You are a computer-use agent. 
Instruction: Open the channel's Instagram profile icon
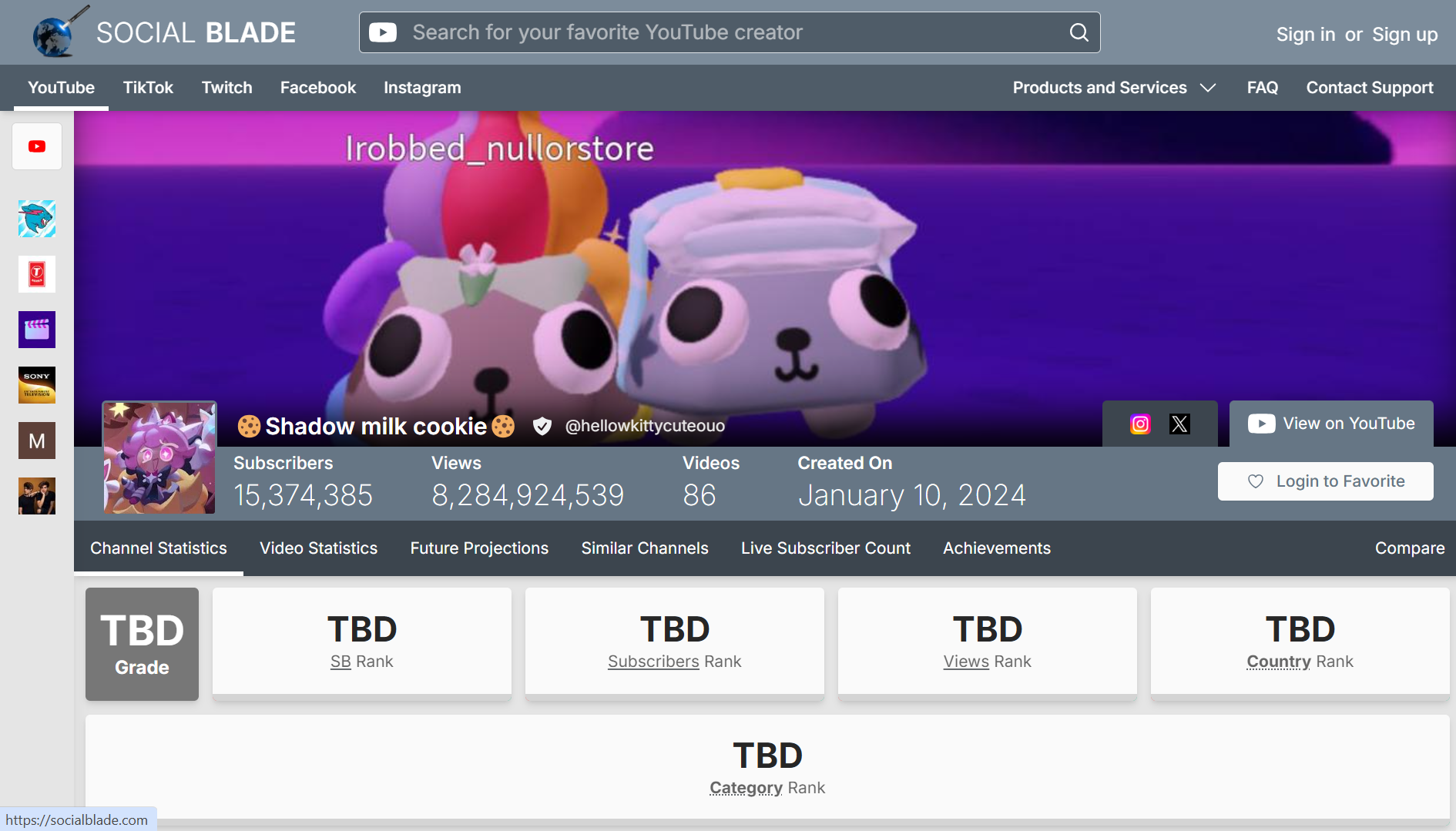click(1140, 424)
